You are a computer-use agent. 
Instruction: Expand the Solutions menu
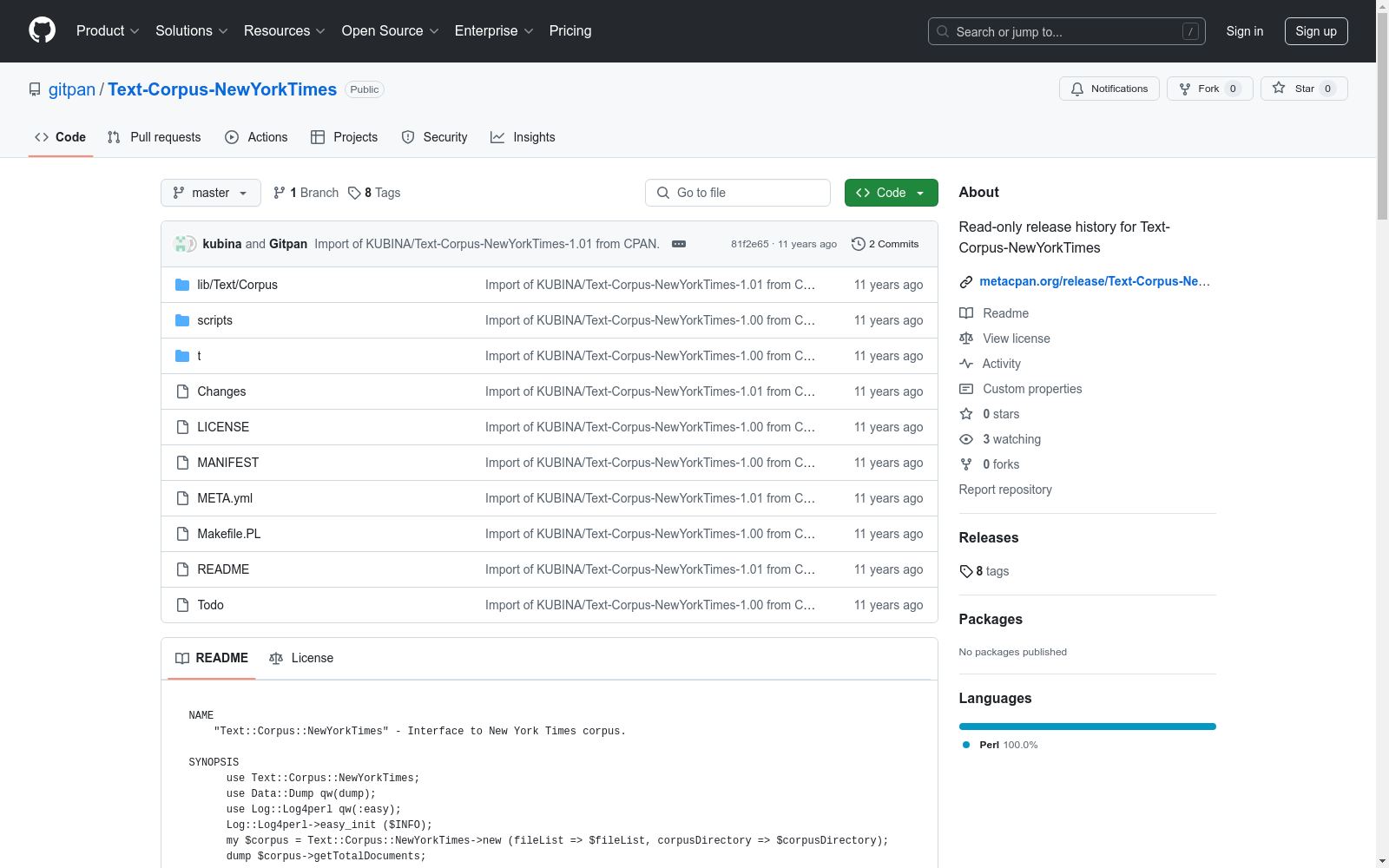[192, 30]
